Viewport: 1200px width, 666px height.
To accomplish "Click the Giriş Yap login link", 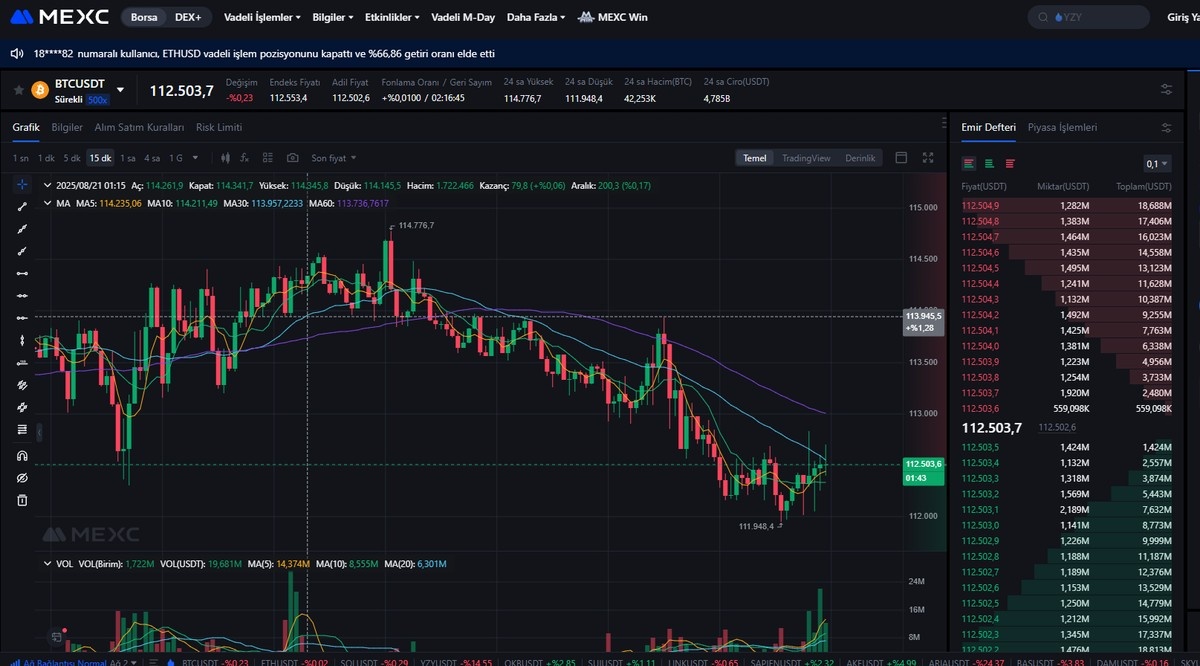I will pos(1182,17).
